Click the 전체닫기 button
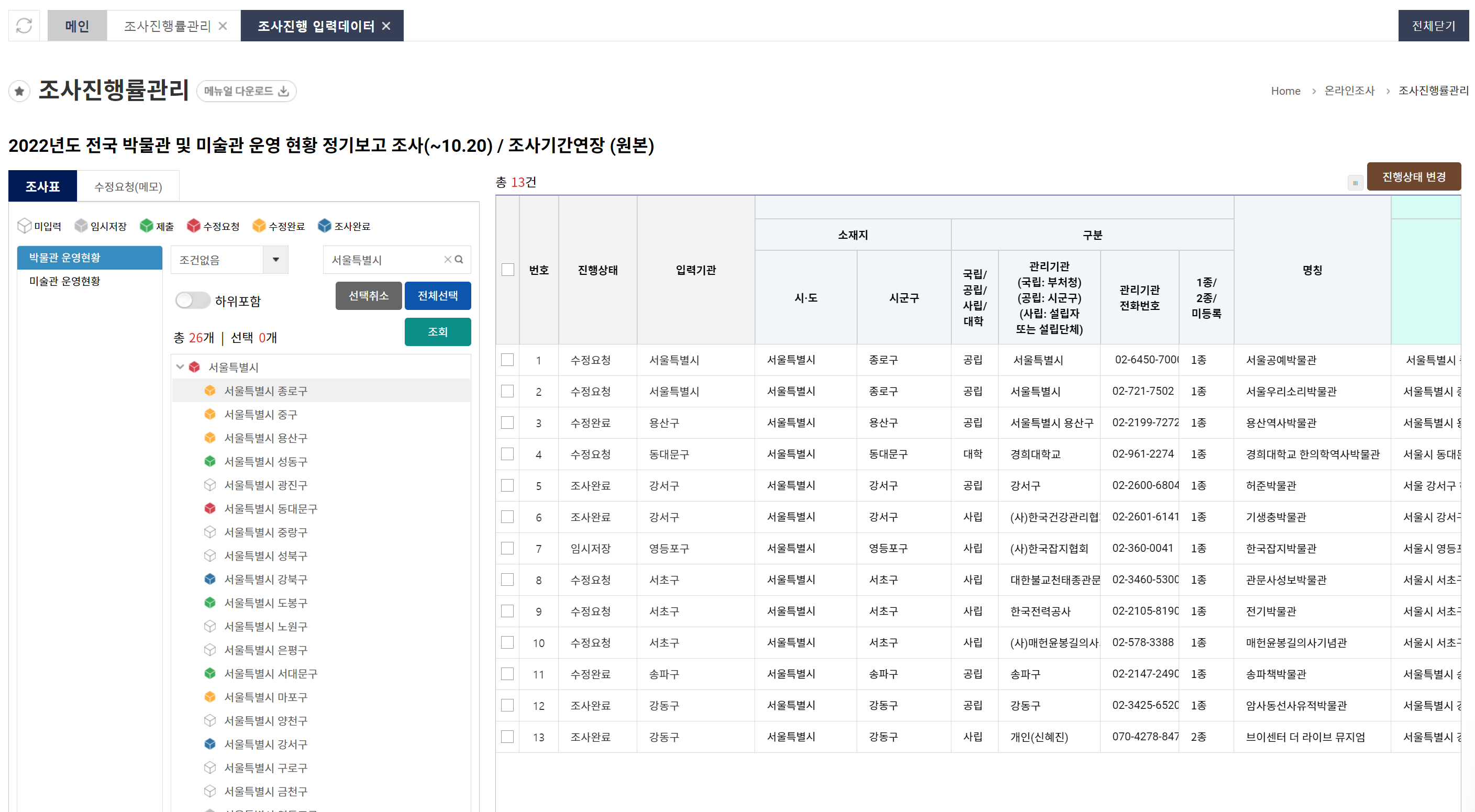1475x812 pixels. click(x=1433, y=26)
